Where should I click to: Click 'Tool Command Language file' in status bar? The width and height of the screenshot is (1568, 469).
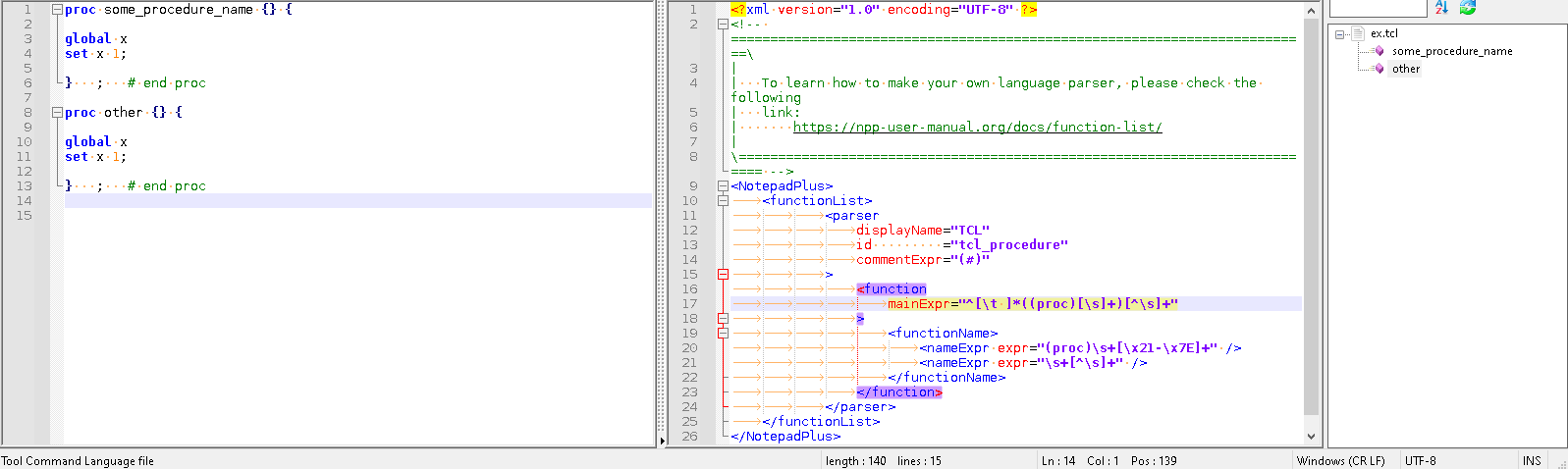tap(78, 461)
